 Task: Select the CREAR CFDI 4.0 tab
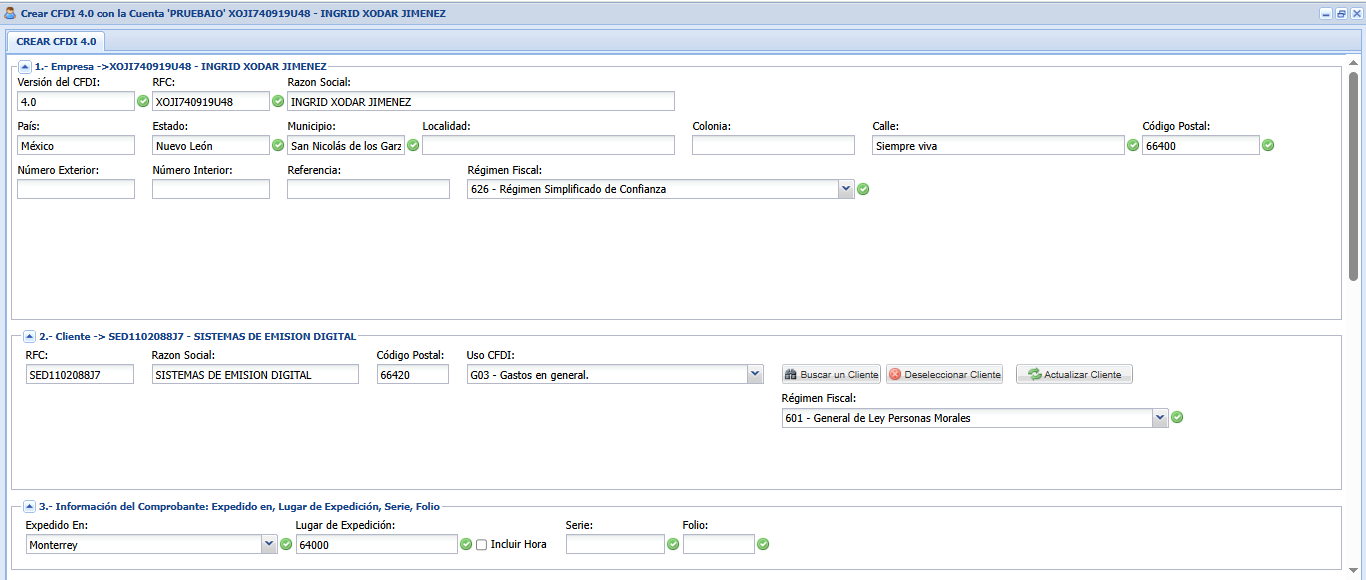click(x=56, y=41)
